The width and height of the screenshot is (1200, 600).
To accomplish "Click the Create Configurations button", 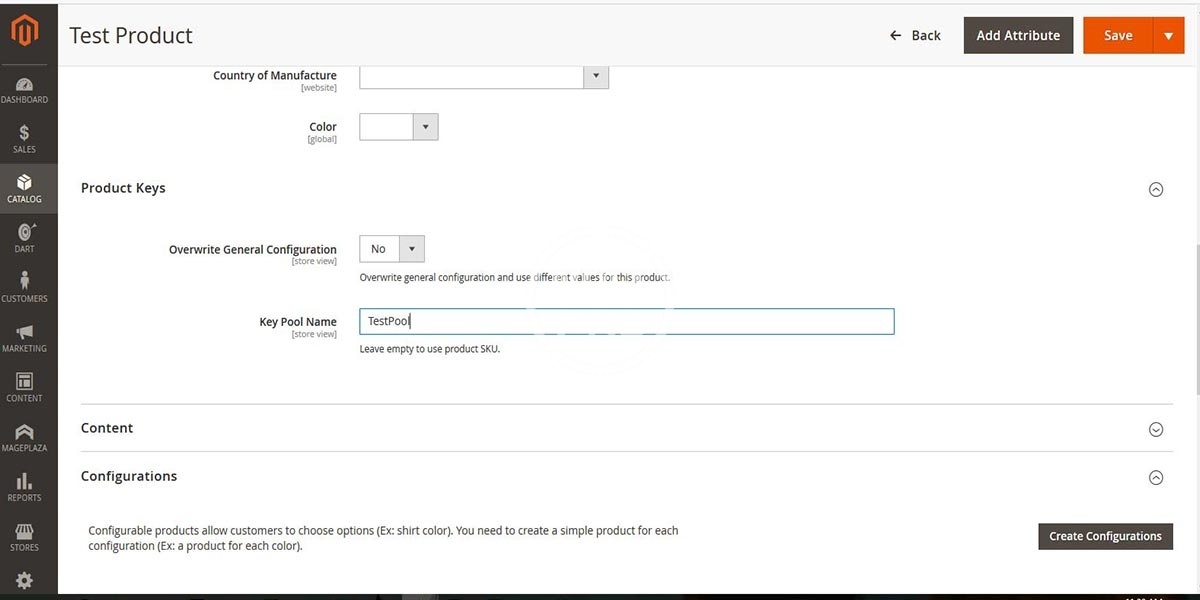I will click(1105, 536).
